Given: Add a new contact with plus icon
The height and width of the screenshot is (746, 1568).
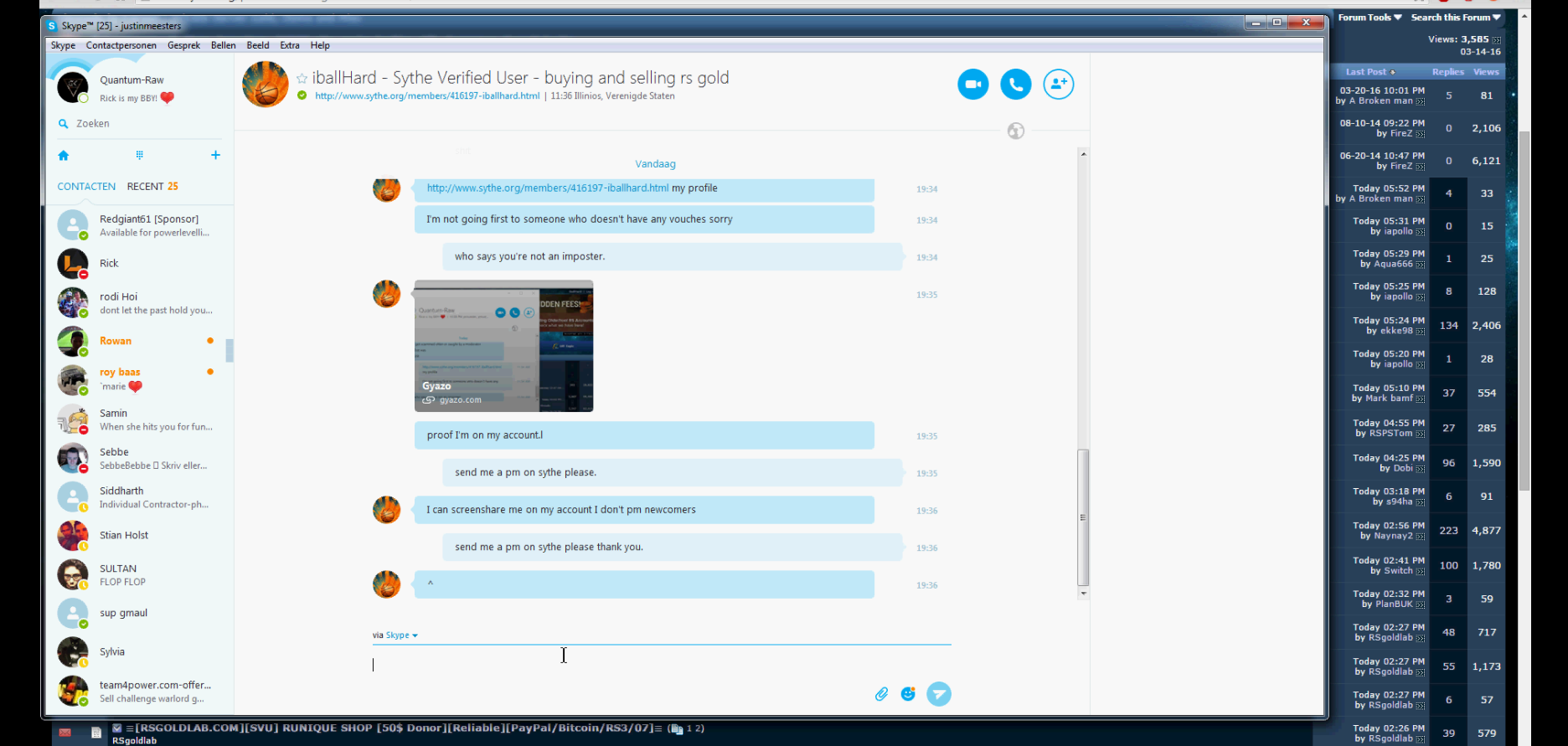Looking at the screenshot, I should [215, 155].
